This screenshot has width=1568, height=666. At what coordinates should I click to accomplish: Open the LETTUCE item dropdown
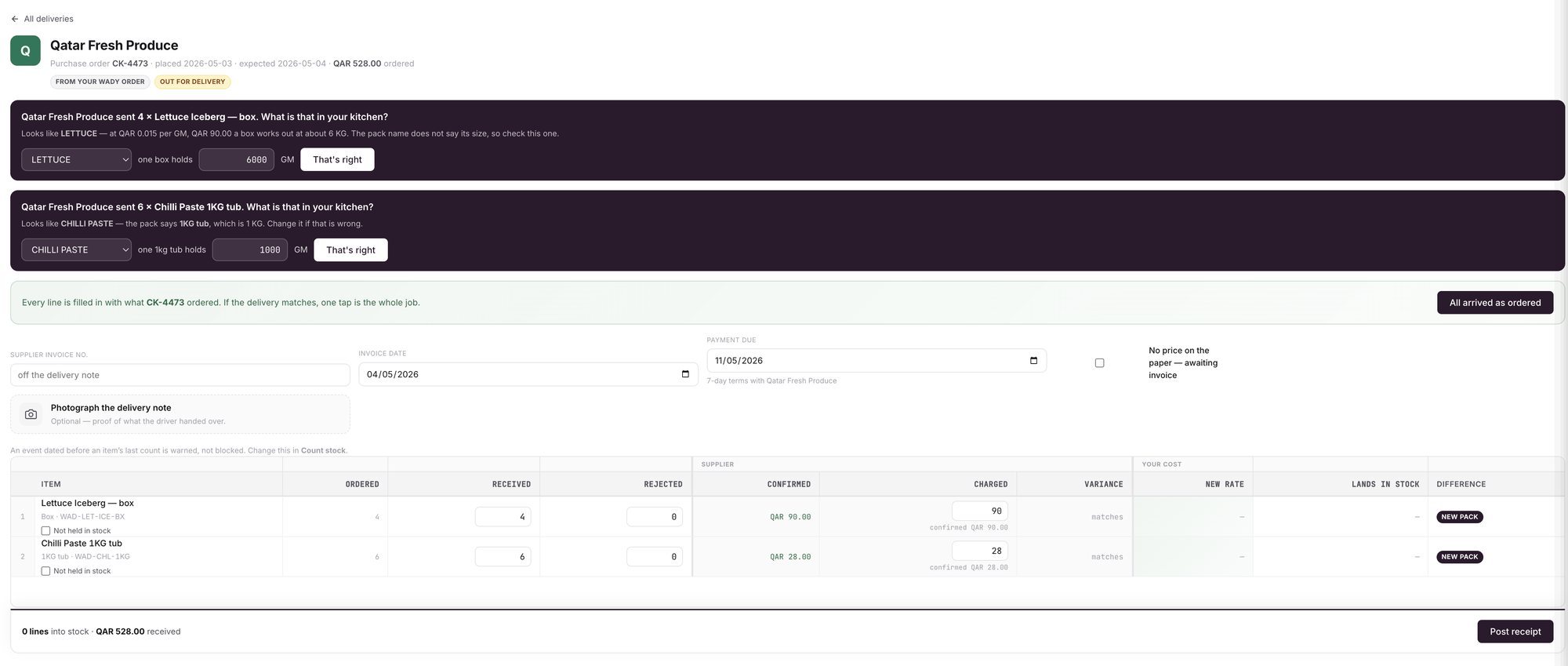point(76,160)
